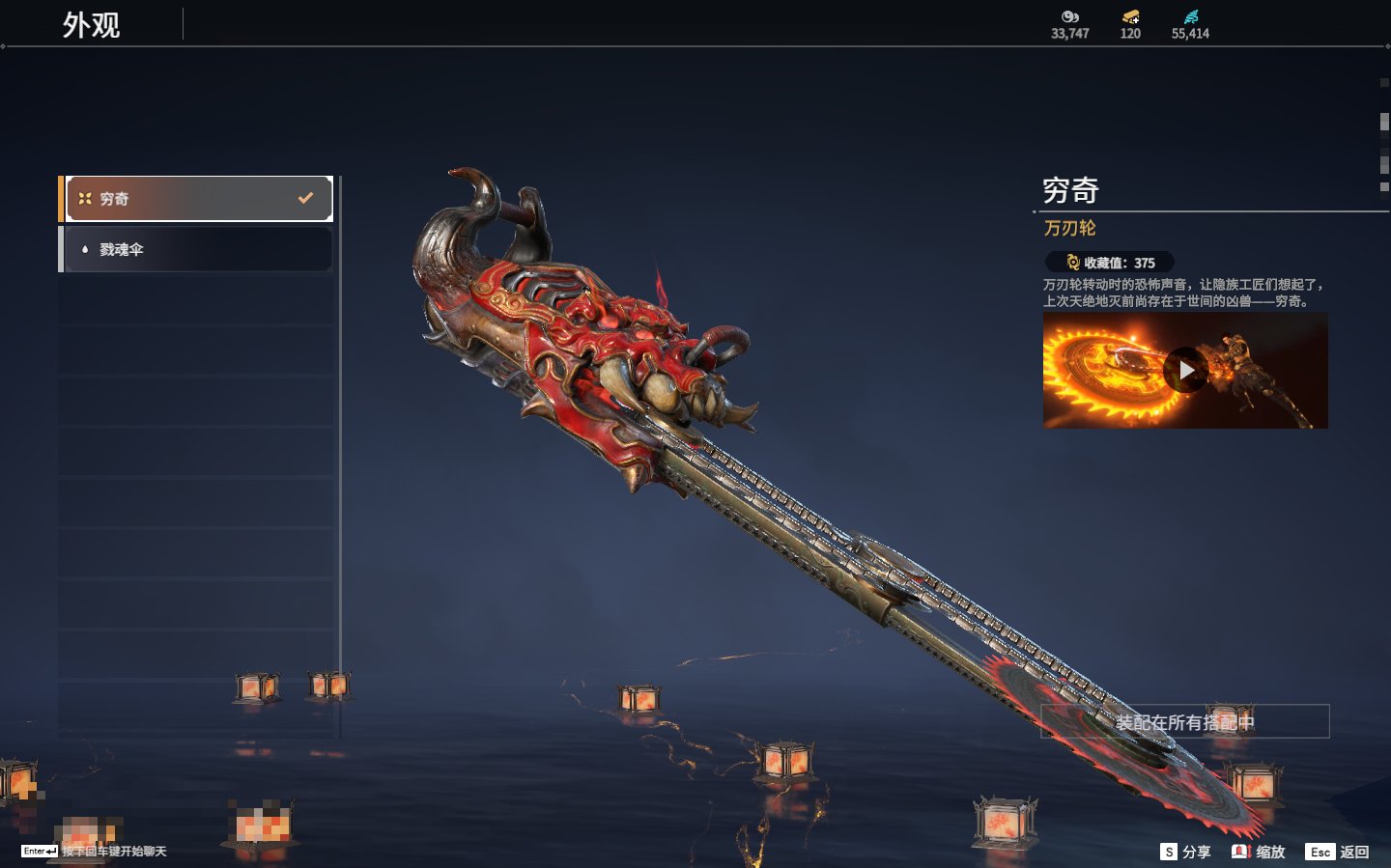
Task: Click the 缩放 zoom label
Action: (1270, 852)
